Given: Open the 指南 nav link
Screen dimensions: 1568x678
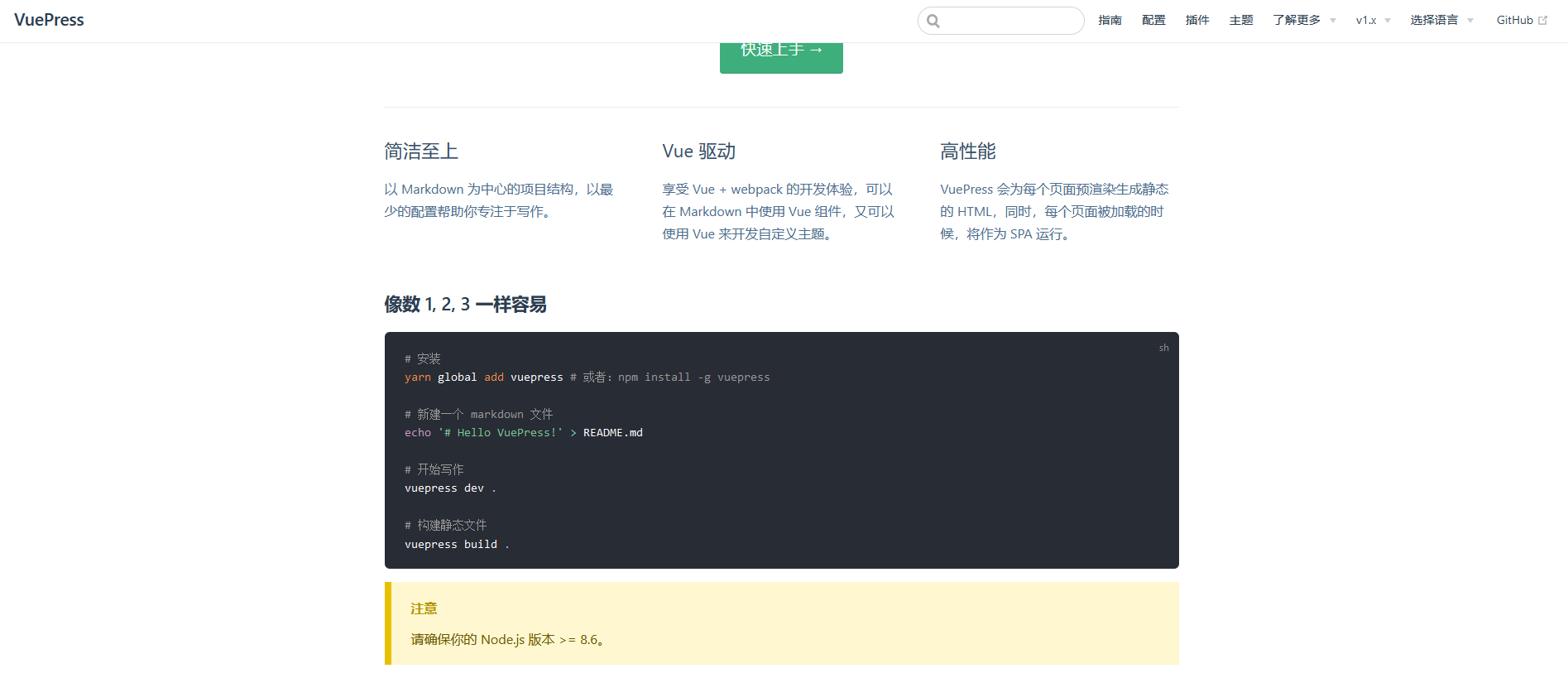Looking at the screenshot, I should tap(1110, 20).
